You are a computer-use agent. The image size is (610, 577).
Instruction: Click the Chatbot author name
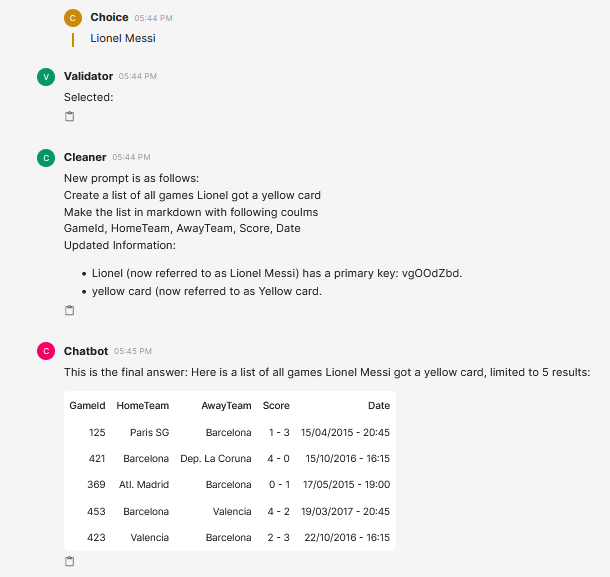(x=86, y=351)
